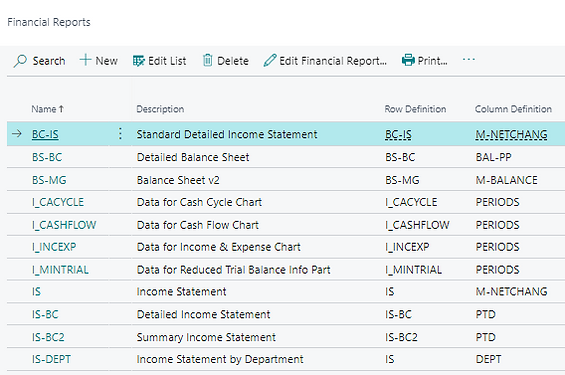Open the BC-IS report link

coord(45,134)
